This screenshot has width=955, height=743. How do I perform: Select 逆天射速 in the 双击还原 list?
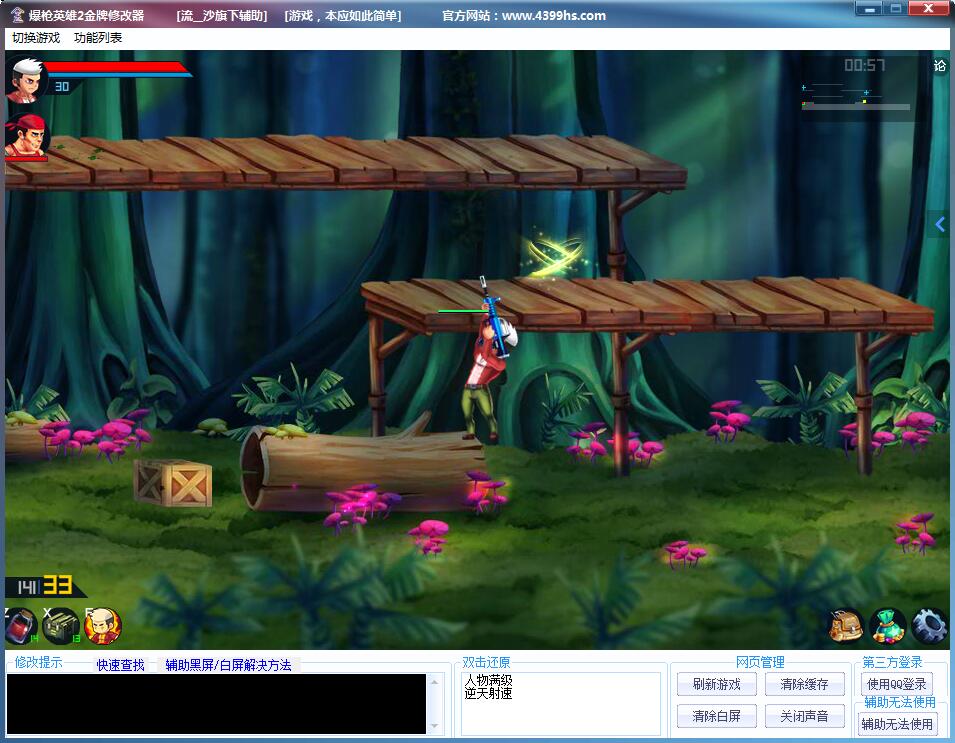pos(488,693)
